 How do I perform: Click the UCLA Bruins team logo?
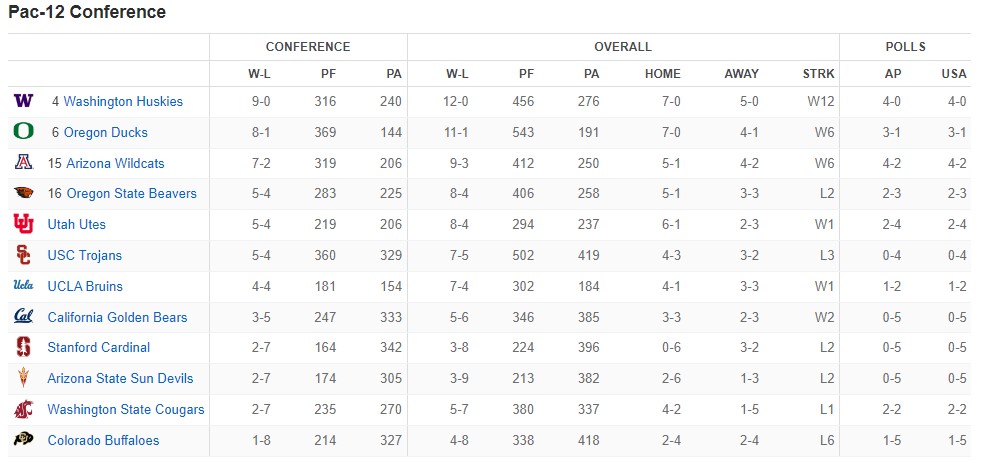tap(23, 286)
